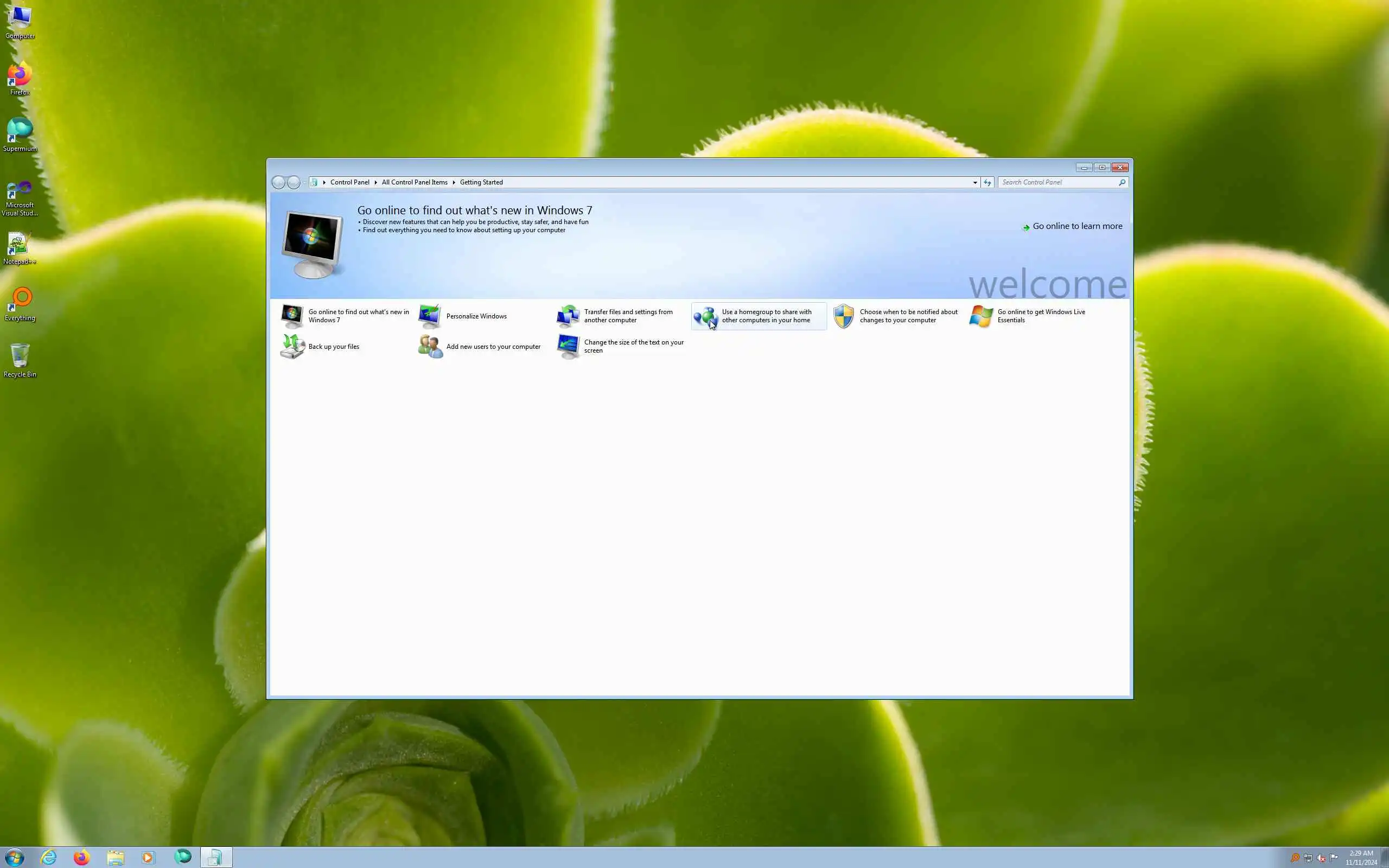The height and width of the screenshot is (868, 1389).
Task: Click the change text size icon
Action: (x=568, y=346)
